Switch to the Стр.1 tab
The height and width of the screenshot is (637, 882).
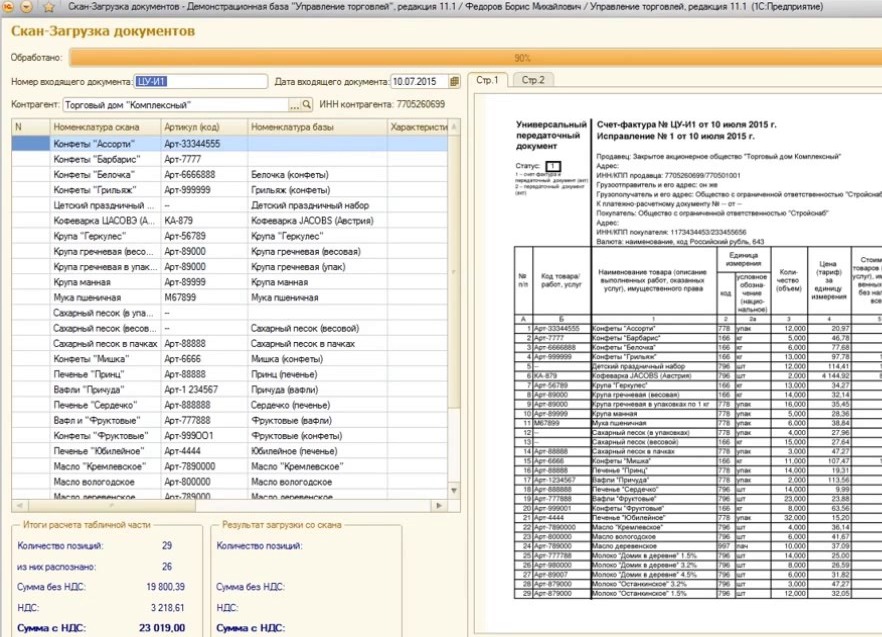(487, 80)
